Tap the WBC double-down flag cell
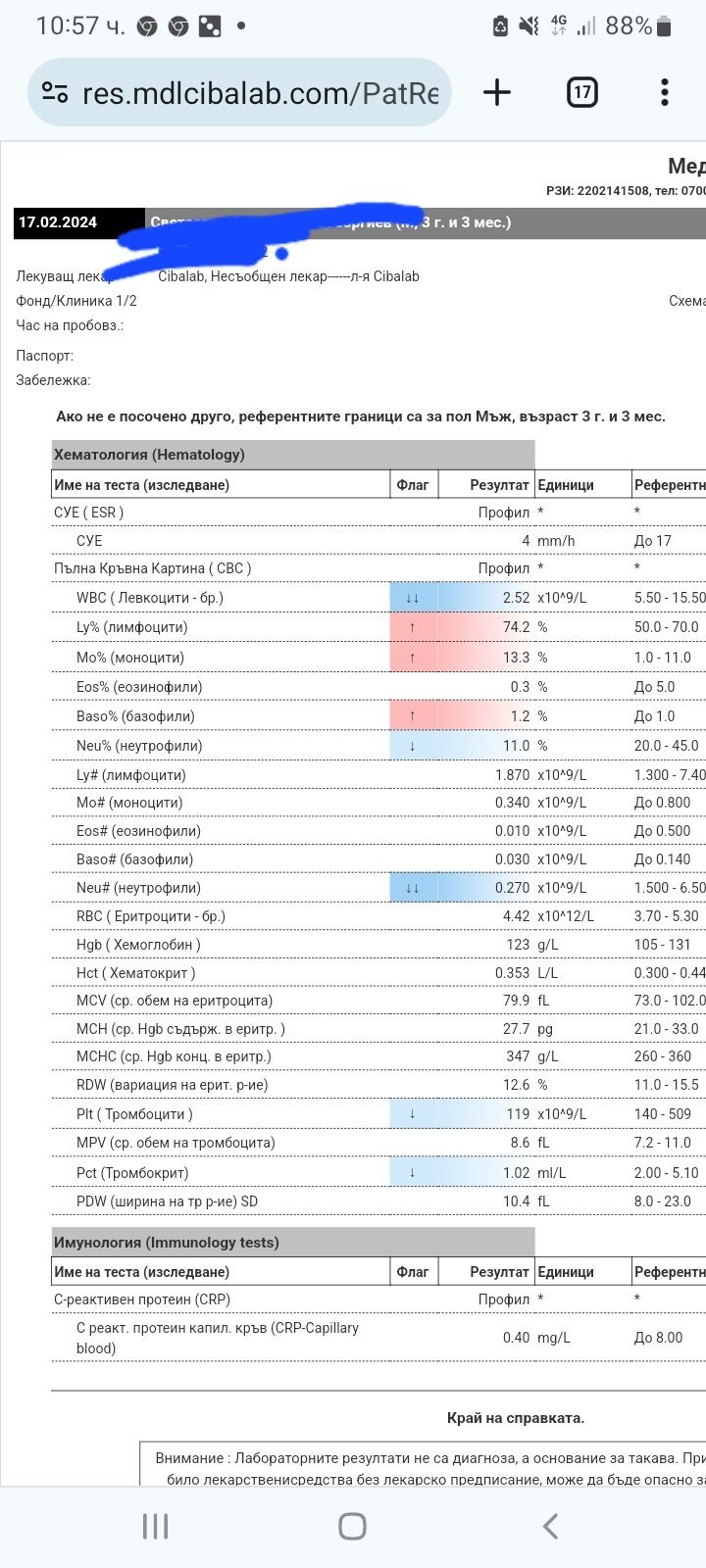This screenshot has height=1568, width=706. pos(413,598)
